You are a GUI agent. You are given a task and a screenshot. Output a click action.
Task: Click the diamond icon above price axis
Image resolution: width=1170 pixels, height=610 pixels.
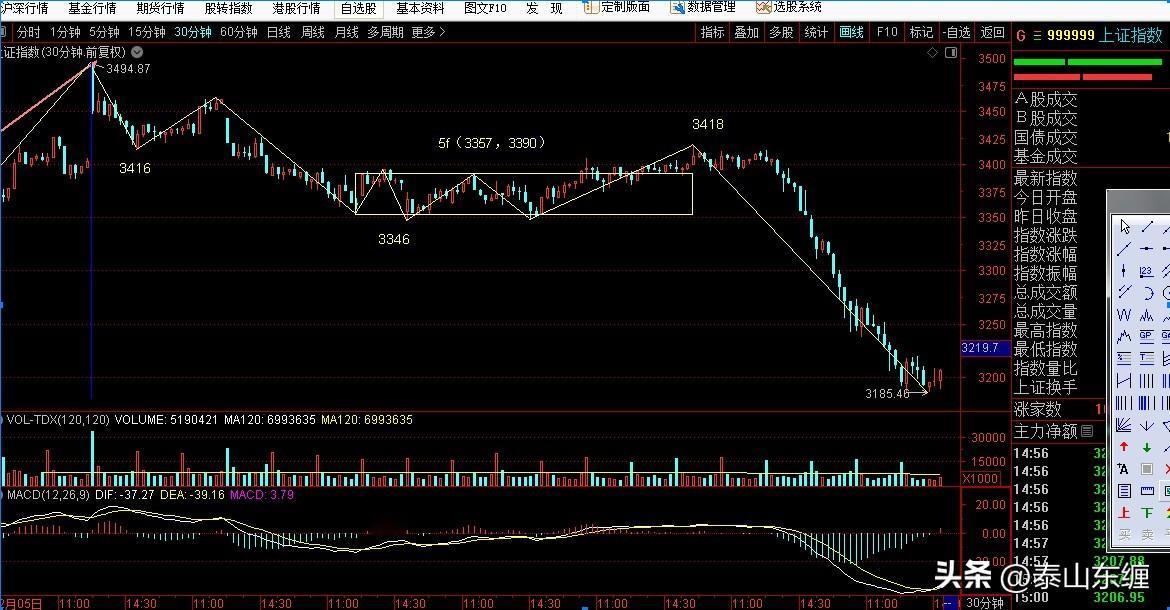932,52
